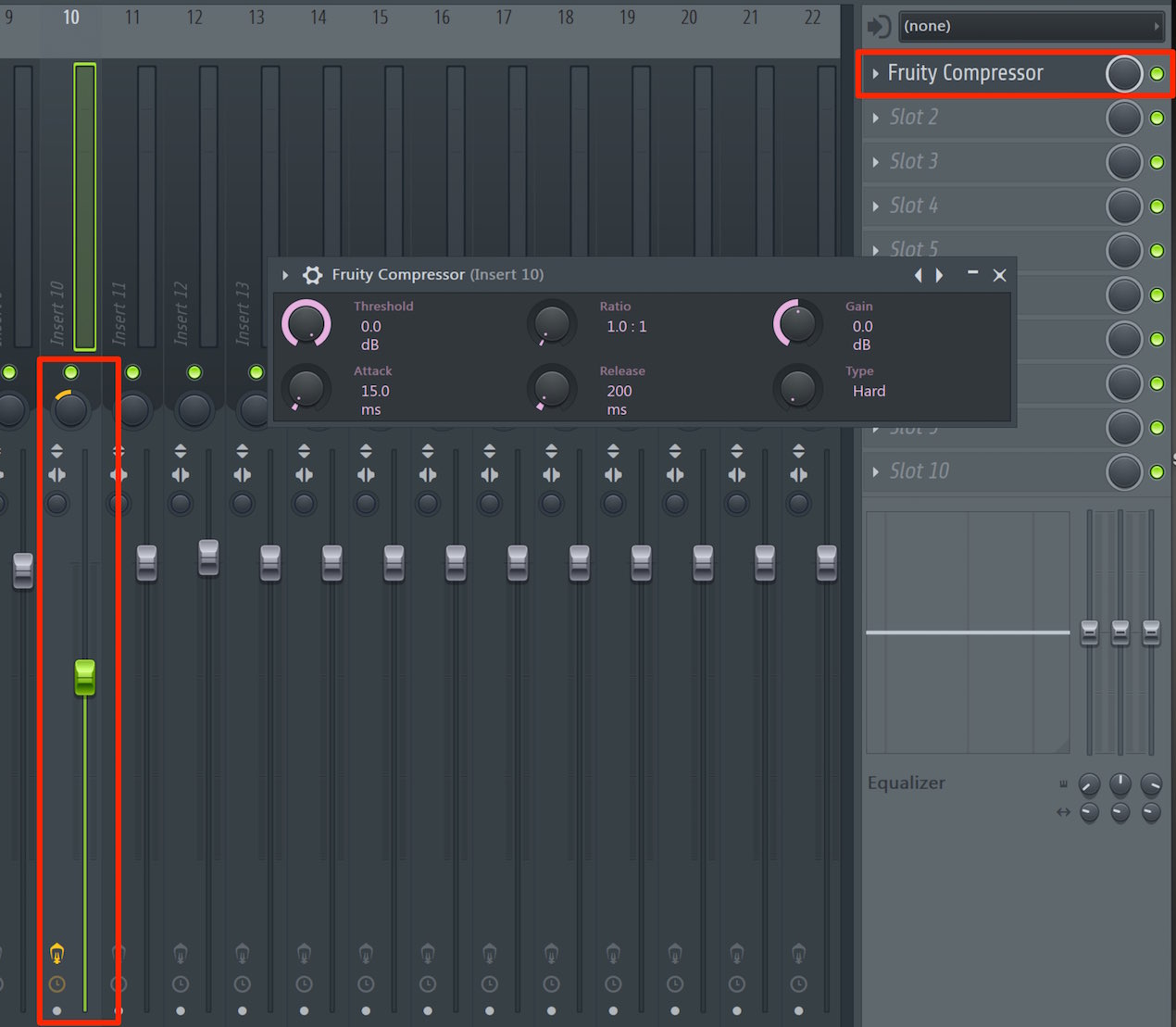Click the Slot 3 label to load plugin

point(914,161)
